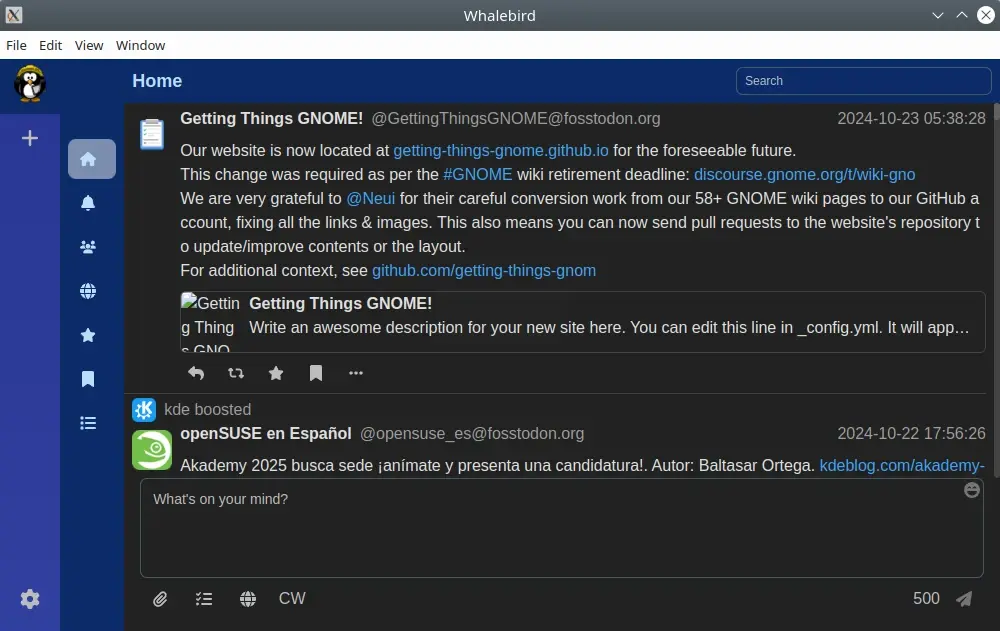Reply to the Getting Things GNOME! post
Image resolution: width=1000 pixels, height=631 pixels.
[x=196, y=373]
